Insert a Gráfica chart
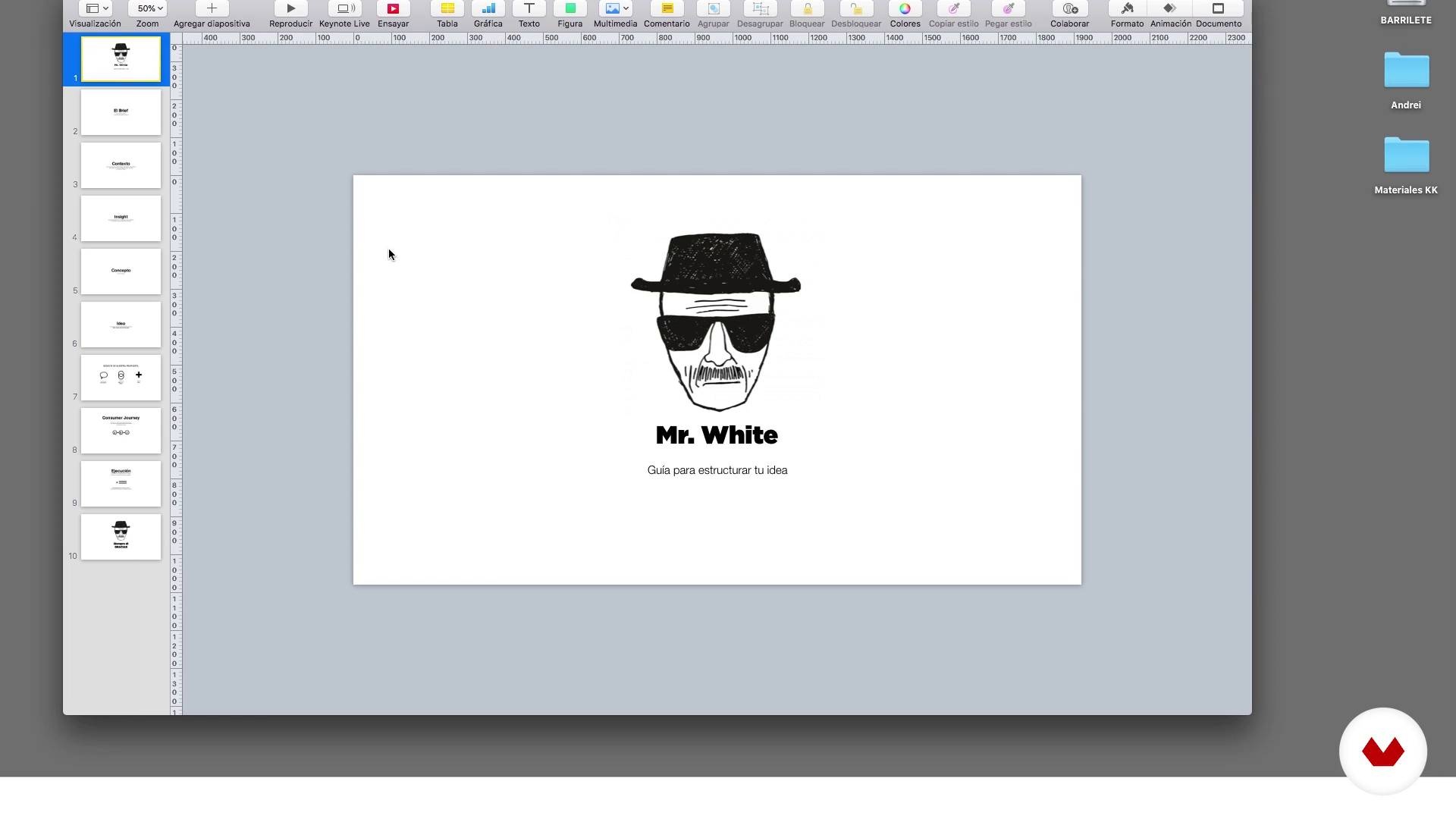The width and height of the screenshot is (1456, 819). [488, 9]
